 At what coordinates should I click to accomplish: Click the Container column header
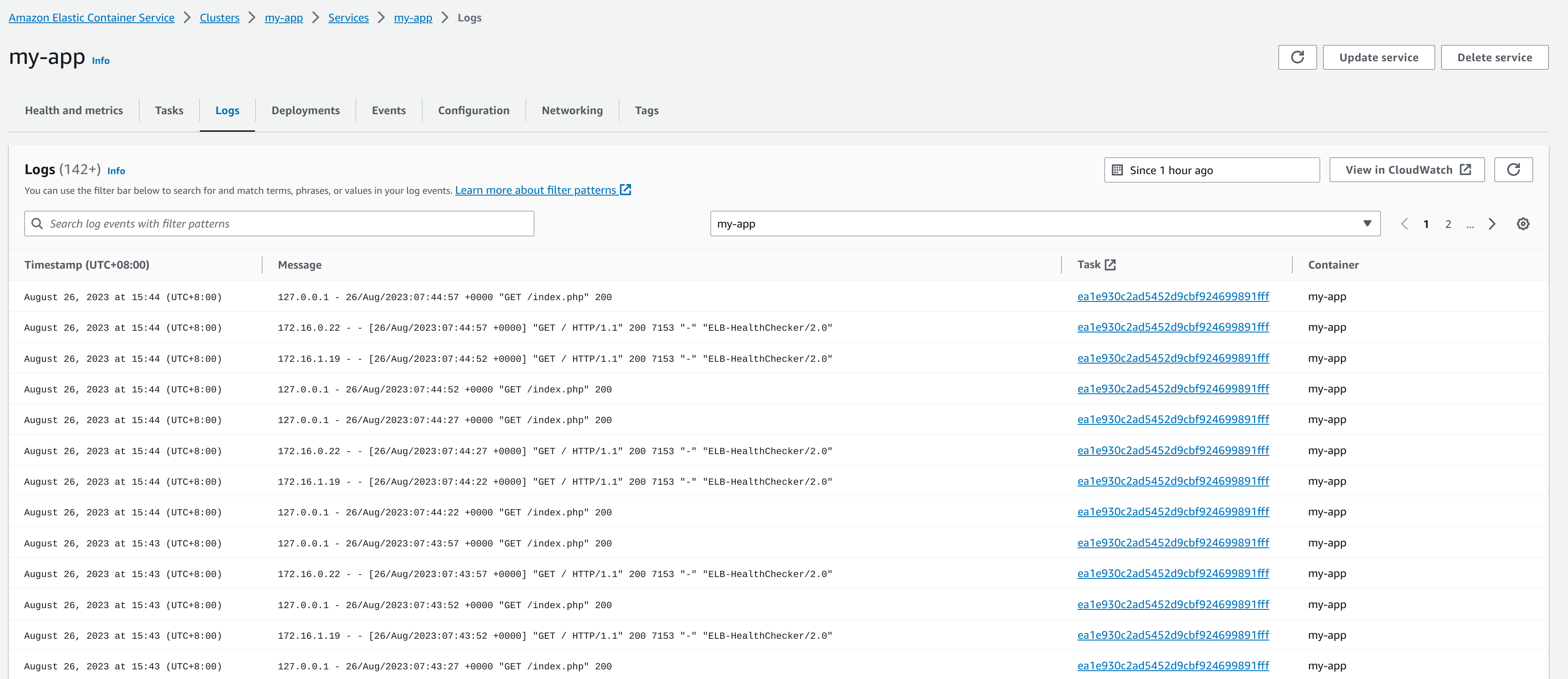1333,265
